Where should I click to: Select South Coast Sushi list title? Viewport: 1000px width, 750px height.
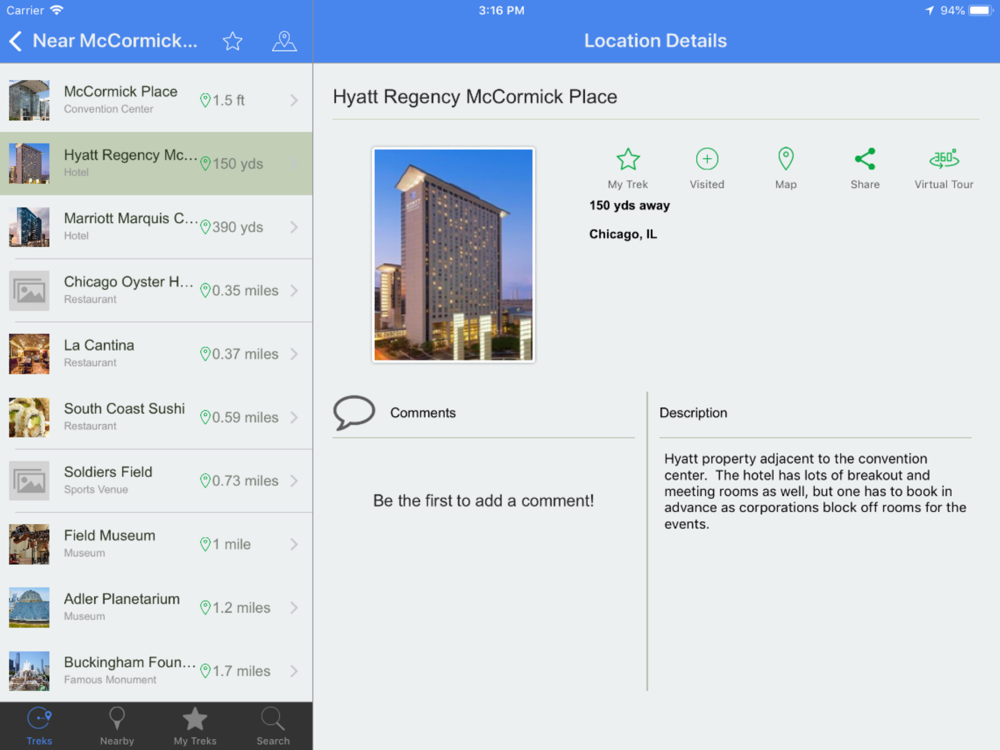tap(124, 408)
